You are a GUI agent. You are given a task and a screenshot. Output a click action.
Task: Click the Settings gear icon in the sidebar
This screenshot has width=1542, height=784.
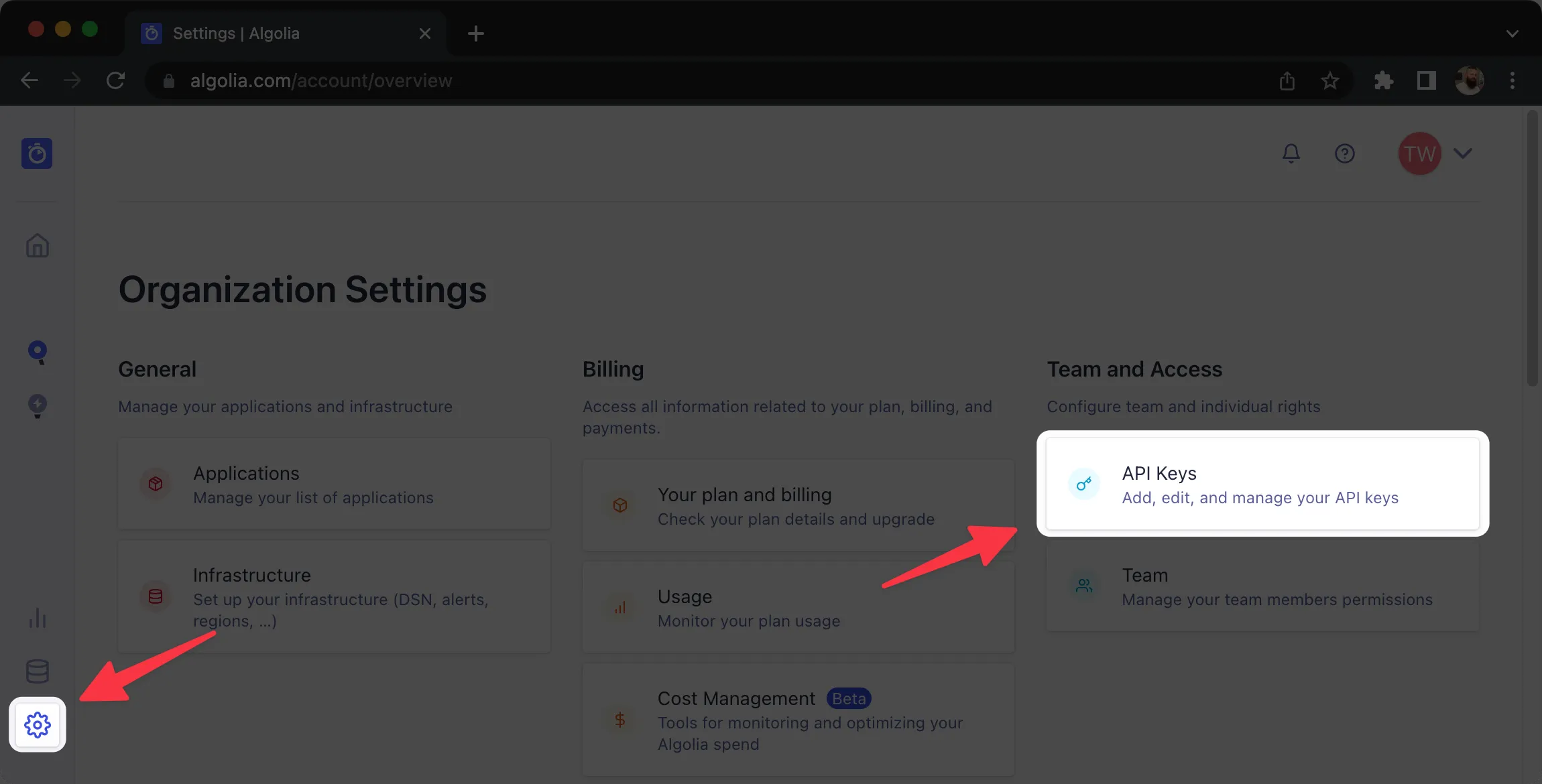[38, 724]
